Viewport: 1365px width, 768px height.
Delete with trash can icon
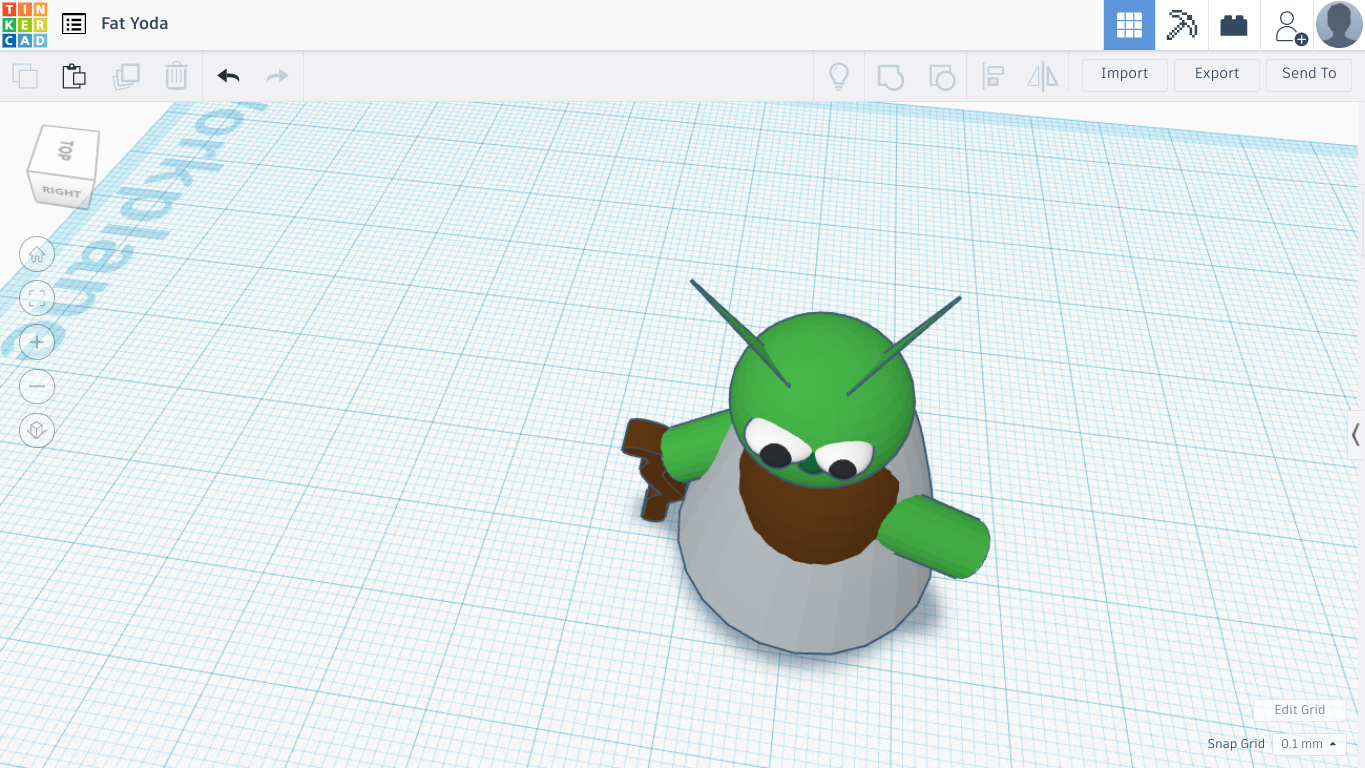point(176,76)
